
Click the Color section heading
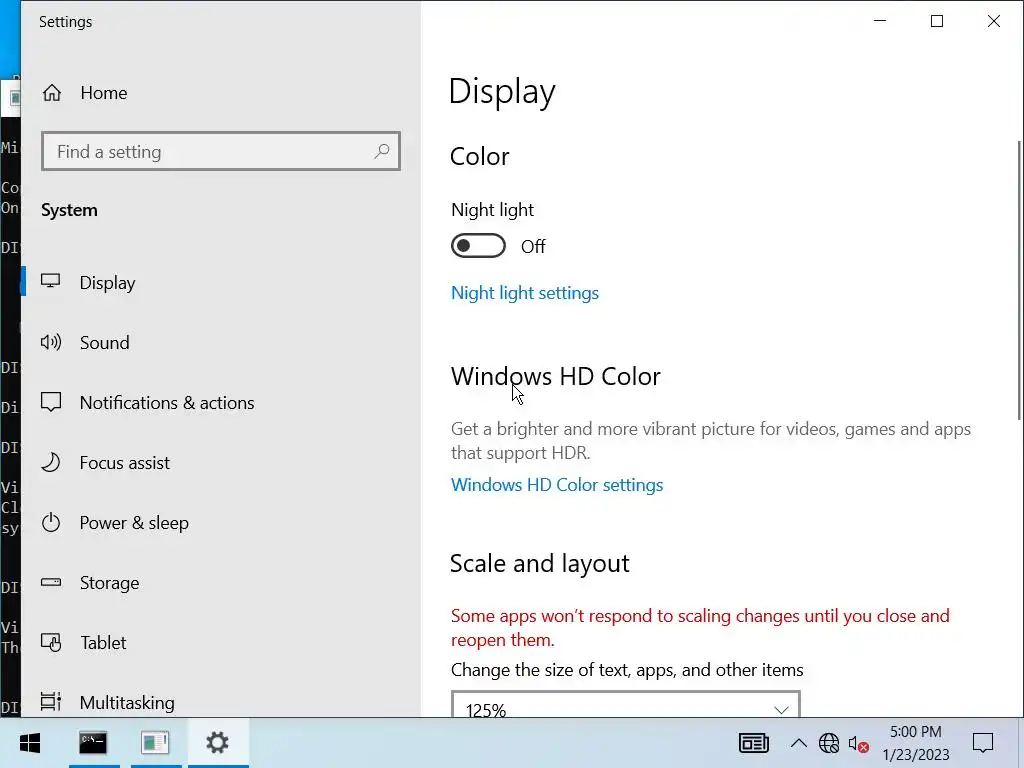479,157
